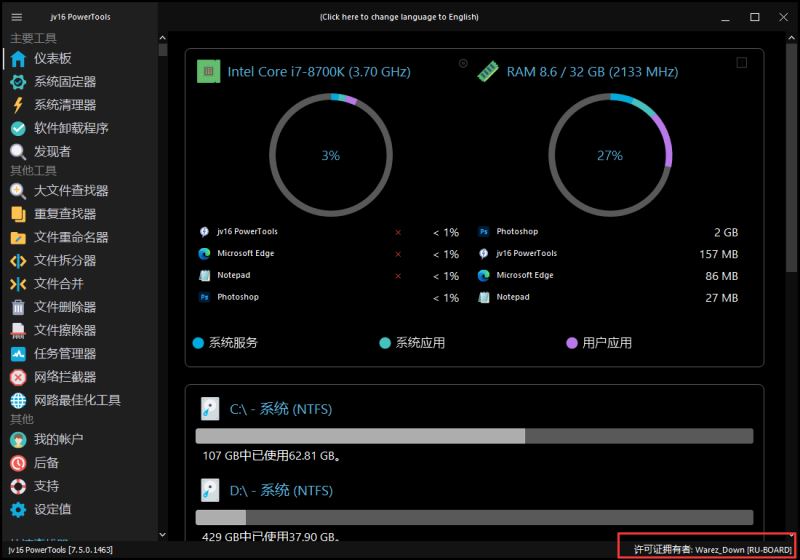This screenshot has width=800, height=560.
Task: Select Photoshop 2 GB memory row
Action: (x=608, y=232)
